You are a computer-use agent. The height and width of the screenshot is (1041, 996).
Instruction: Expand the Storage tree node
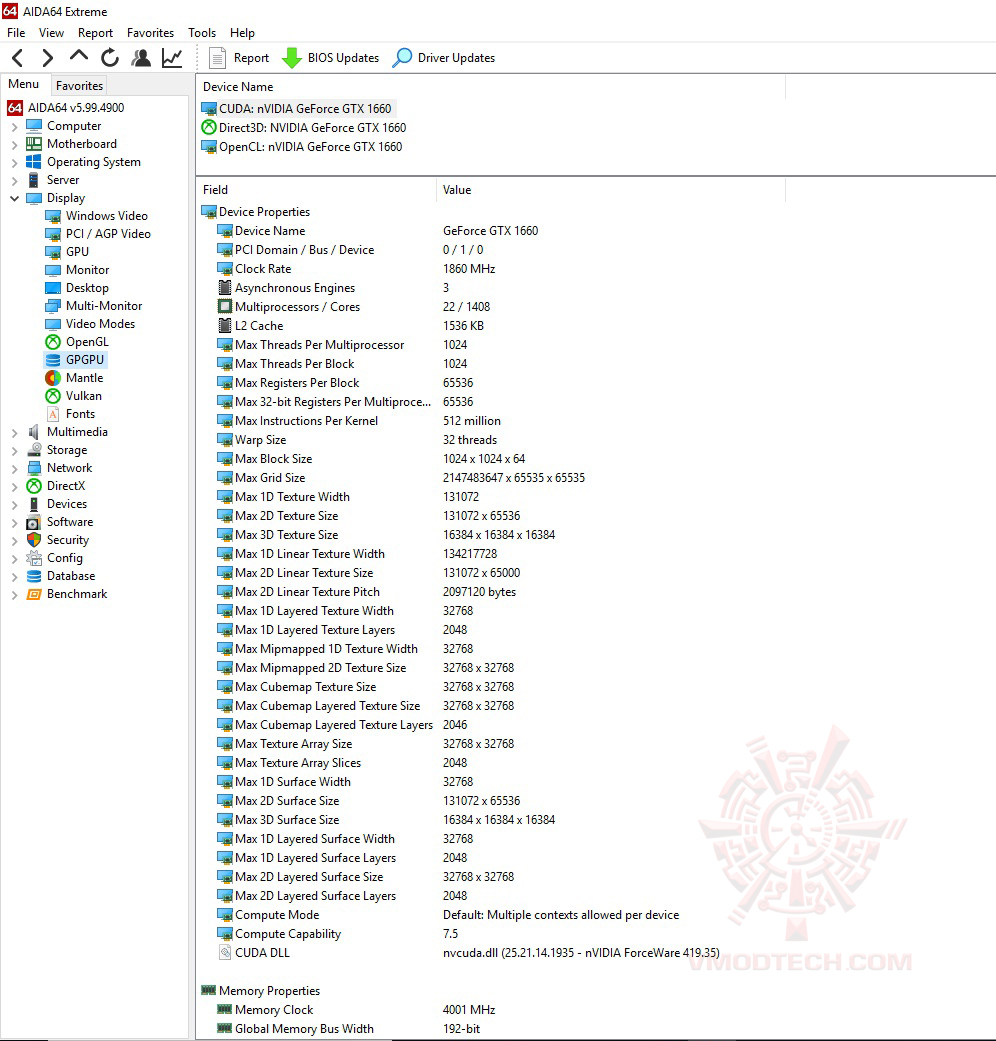click(15, 450)
